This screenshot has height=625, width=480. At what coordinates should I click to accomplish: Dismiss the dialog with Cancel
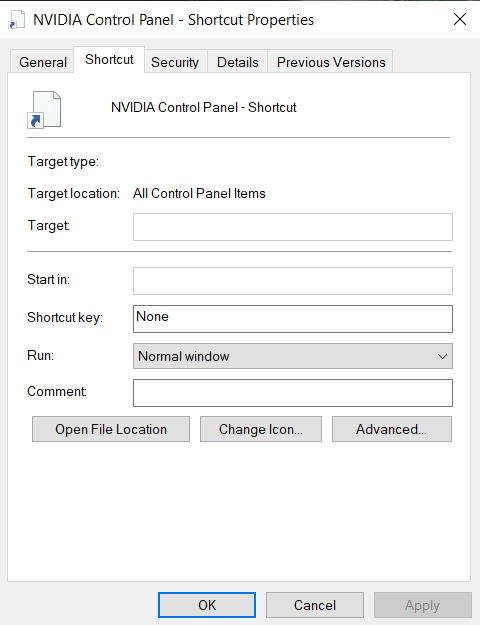click(x=315, y=605)
